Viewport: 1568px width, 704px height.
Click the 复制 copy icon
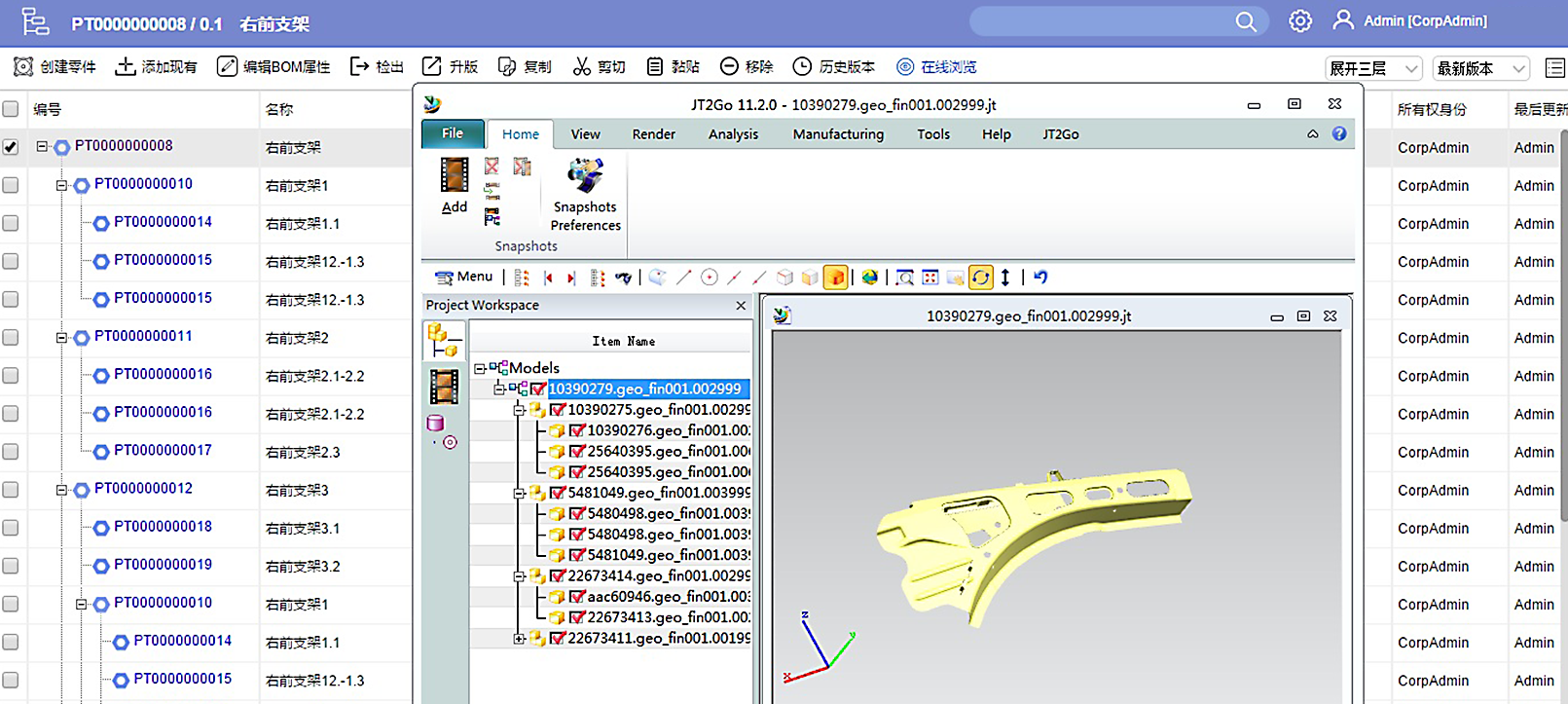[507, 66]
